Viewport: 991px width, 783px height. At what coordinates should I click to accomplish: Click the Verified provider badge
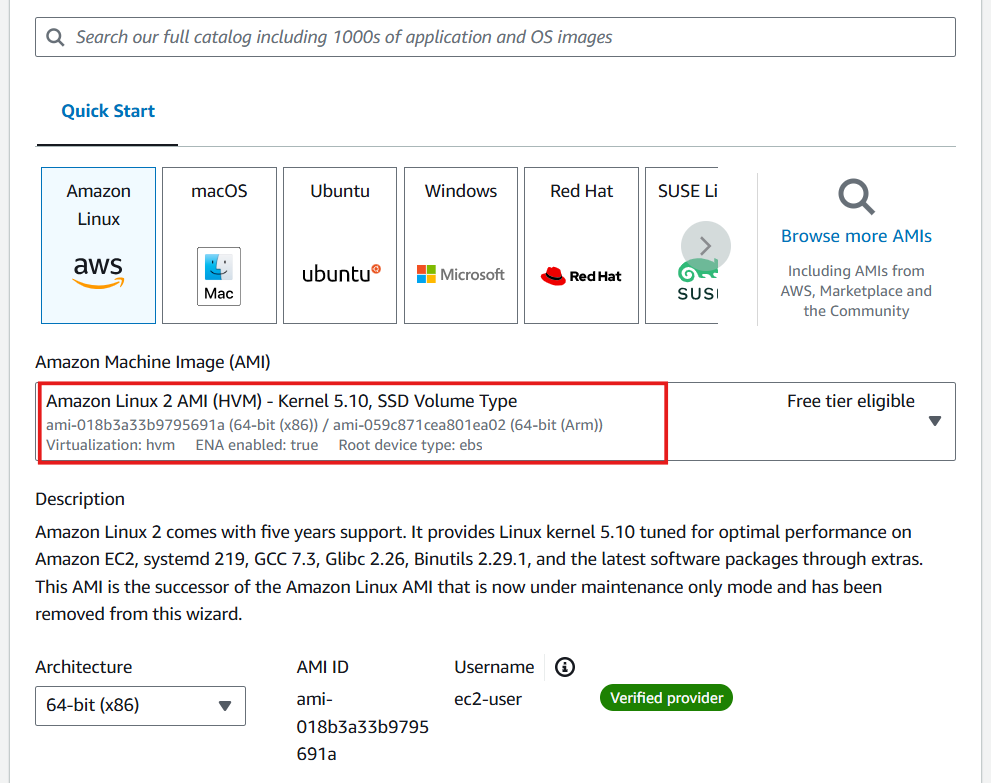[666, 698]
